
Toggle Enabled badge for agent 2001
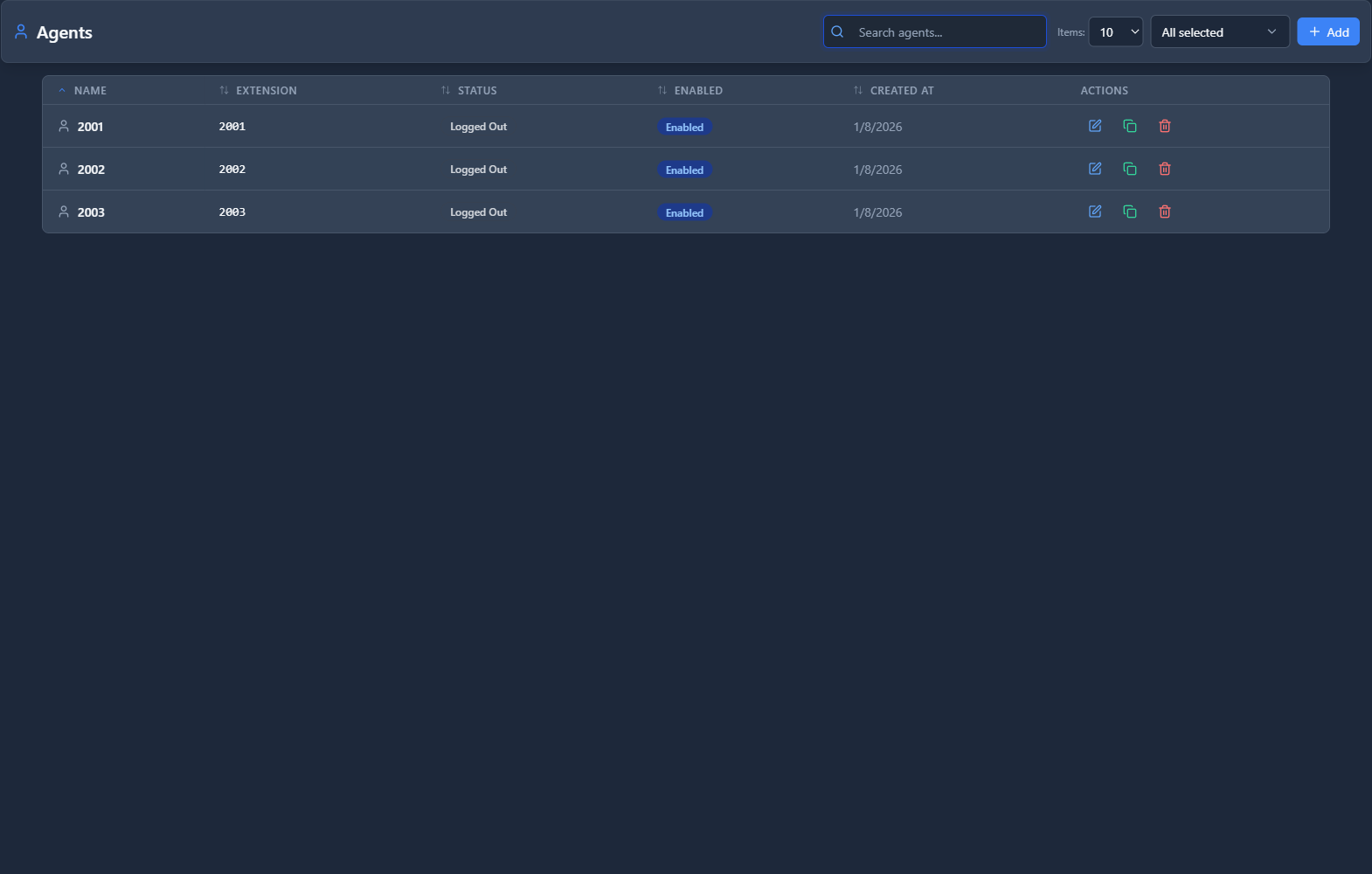click(684, 127)
